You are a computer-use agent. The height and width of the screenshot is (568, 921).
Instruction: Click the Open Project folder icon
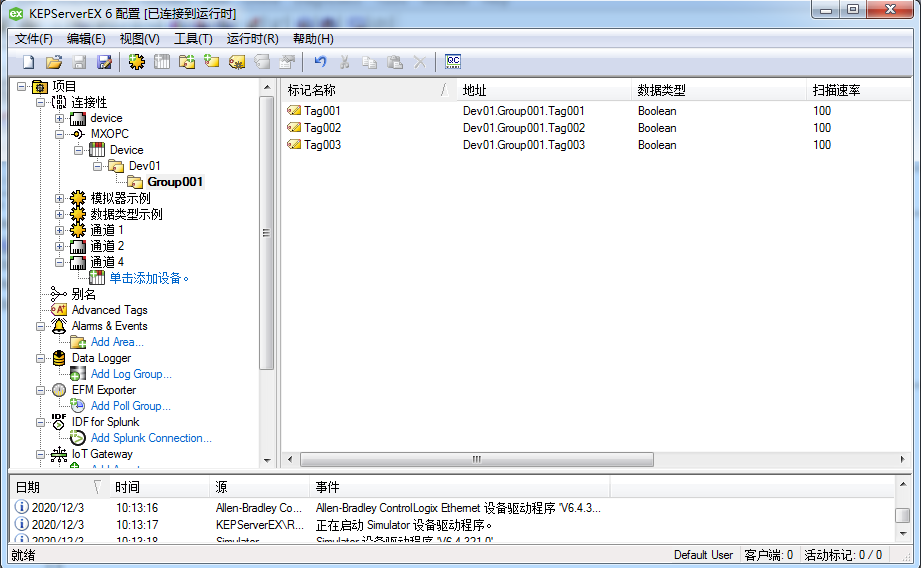coord(54,62)
